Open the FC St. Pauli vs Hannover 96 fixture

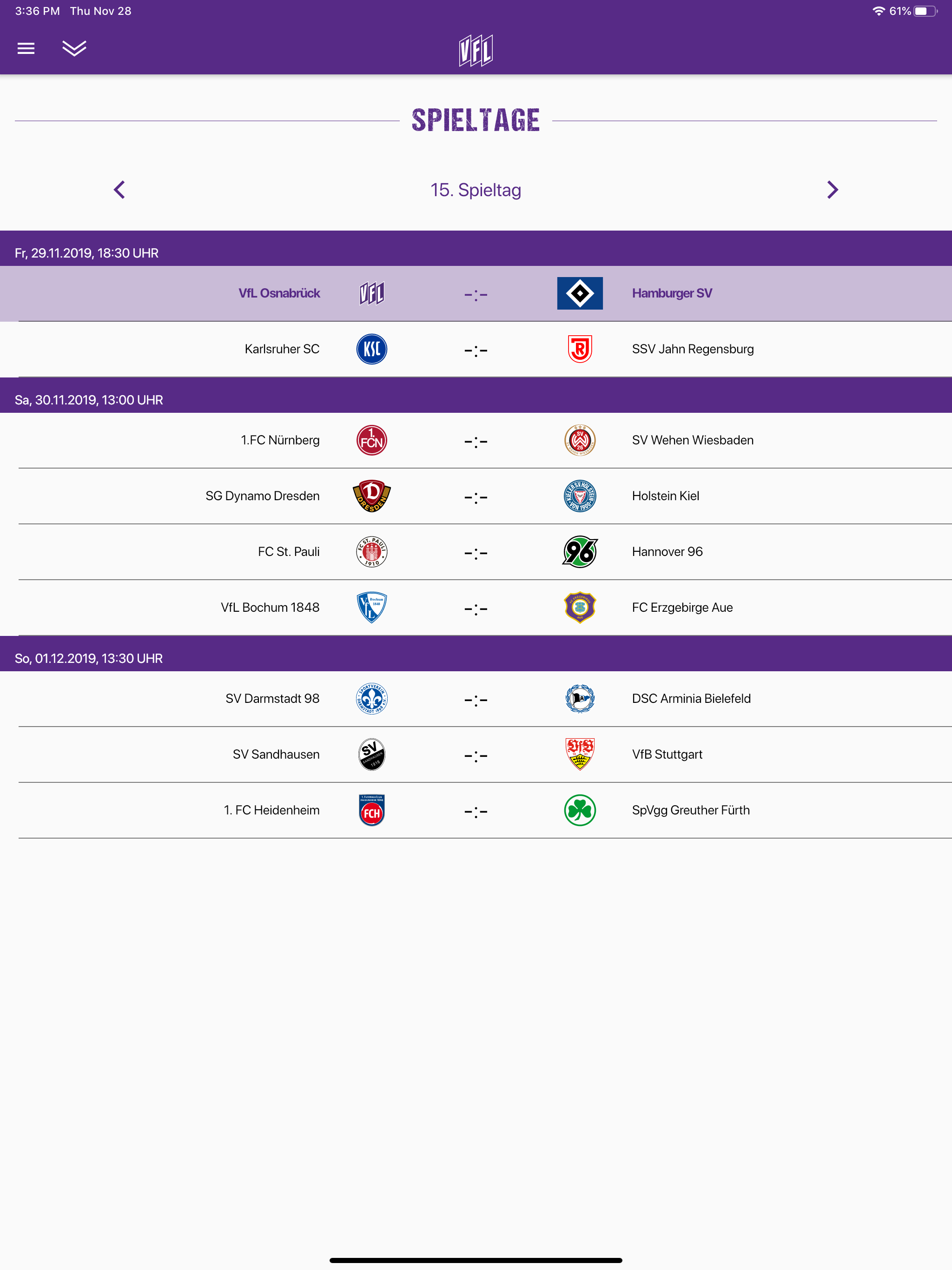[476, 551]
